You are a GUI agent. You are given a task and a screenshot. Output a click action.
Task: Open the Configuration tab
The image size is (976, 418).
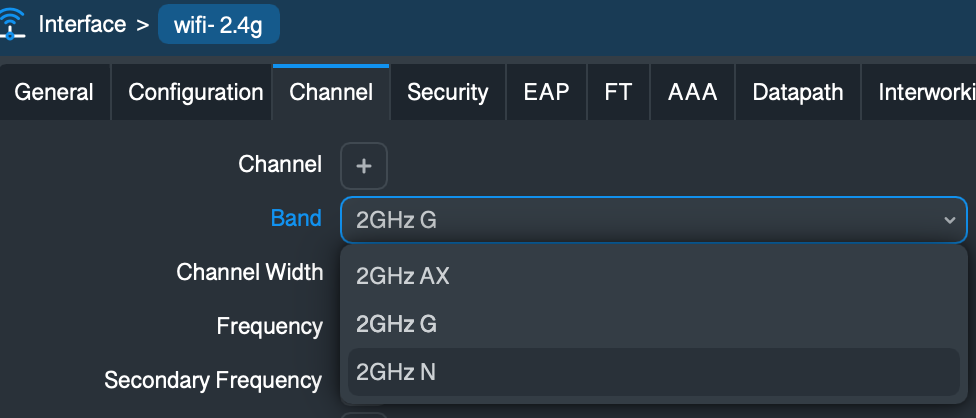coord(195,93)
